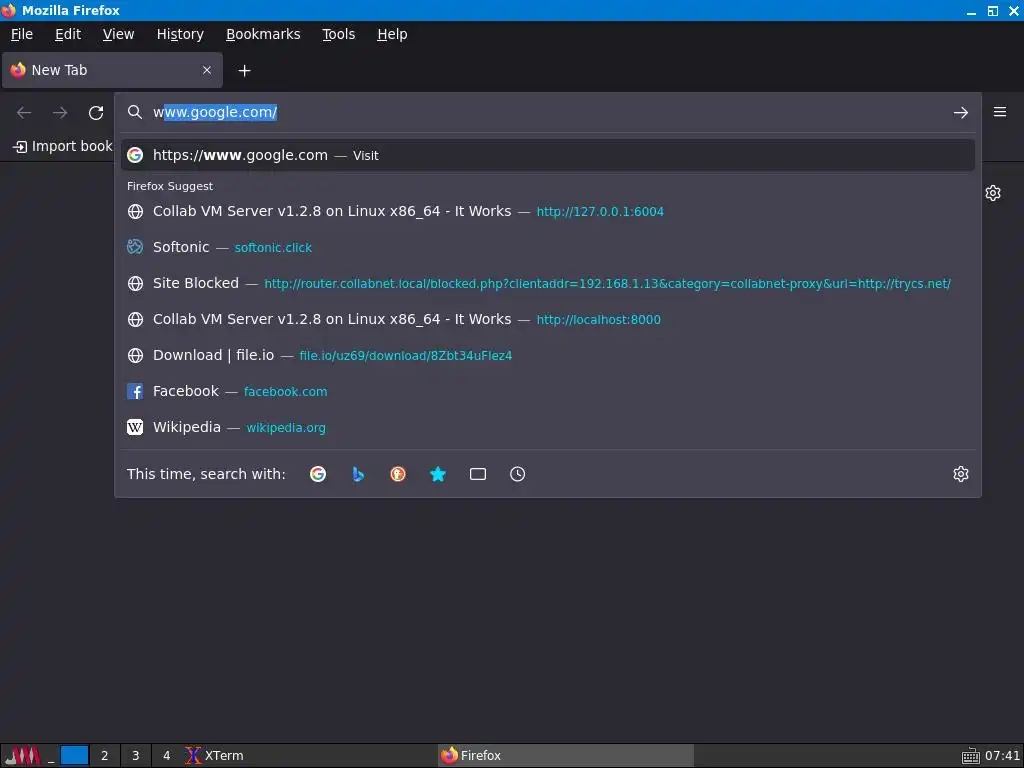Search this time with DuckDuckGo icon
Viewport: 1024px width, 768px height.
[x=398, y=474]
